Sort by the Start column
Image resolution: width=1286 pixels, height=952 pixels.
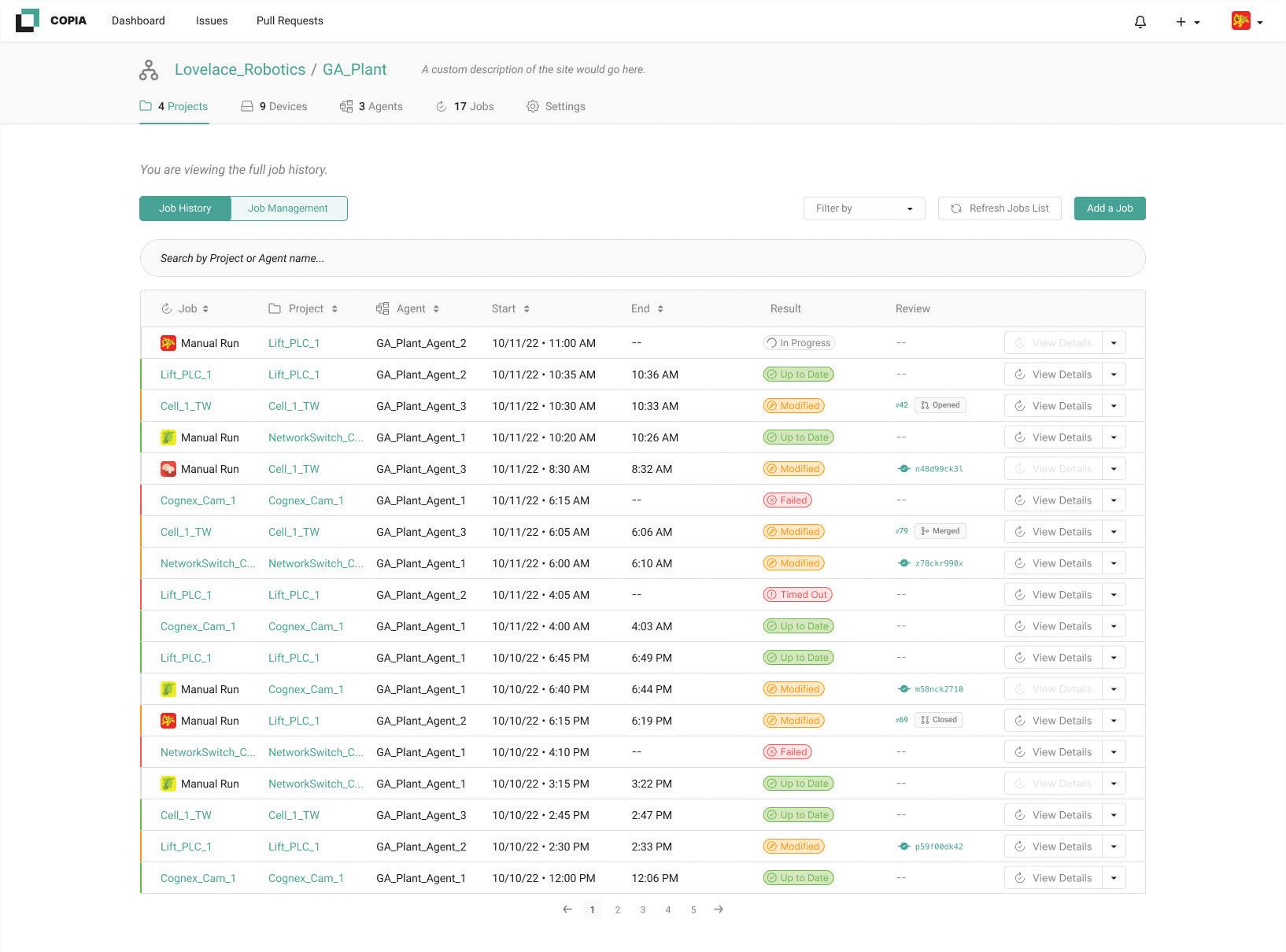(x=511, y=309)
